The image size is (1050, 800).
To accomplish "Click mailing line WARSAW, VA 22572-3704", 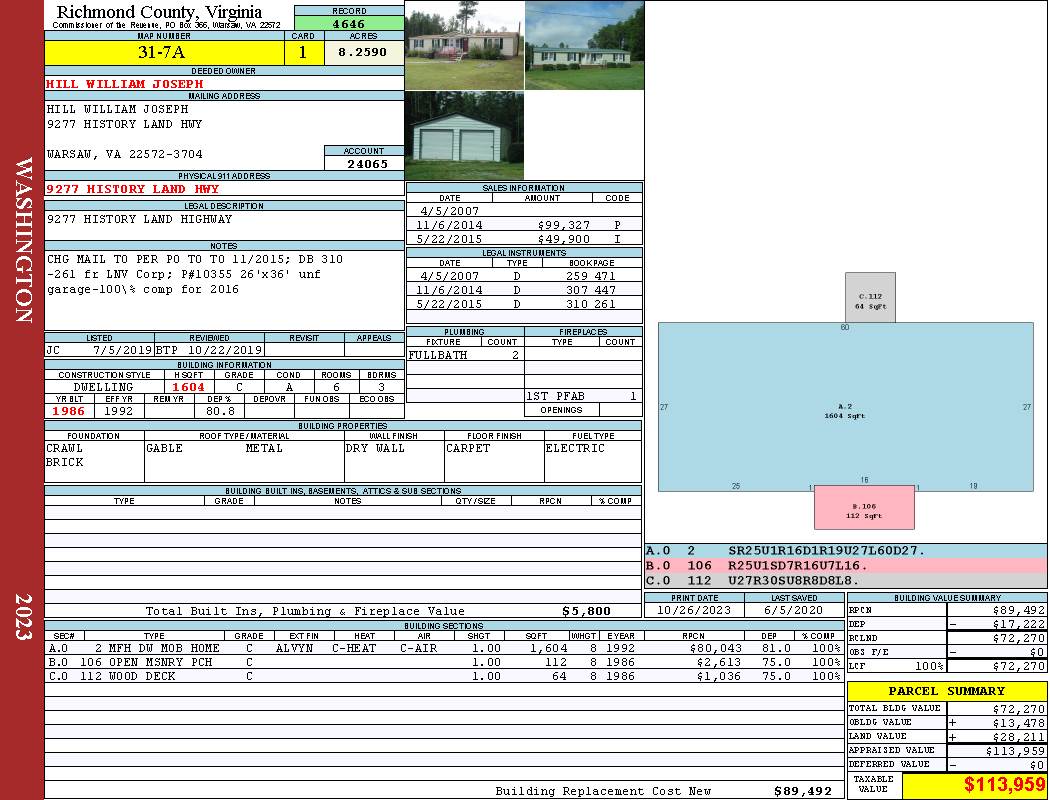I will (x=125, y=154).
